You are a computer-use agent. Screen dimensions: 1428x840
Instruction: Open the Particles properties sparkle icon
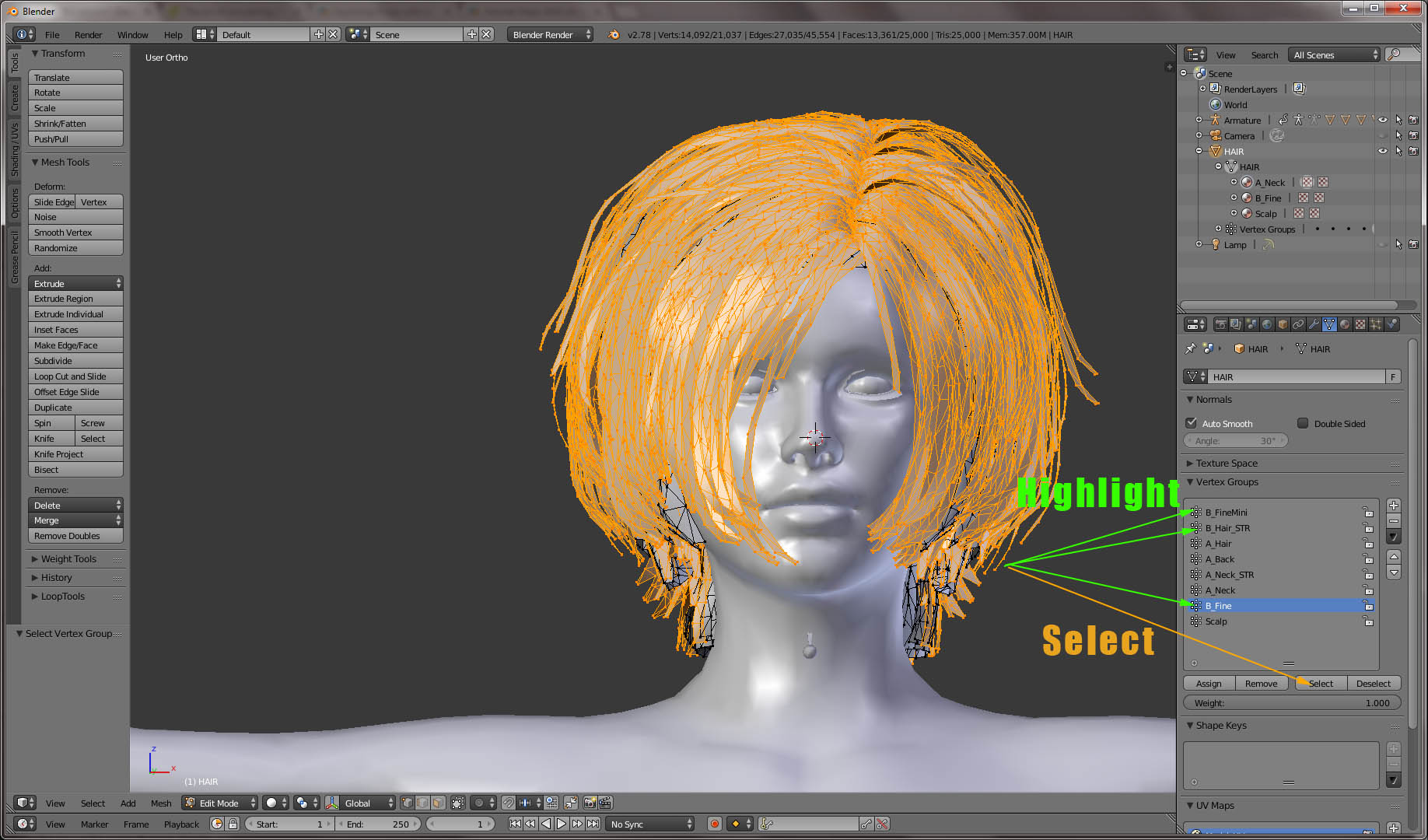[x=1376, y=324]
